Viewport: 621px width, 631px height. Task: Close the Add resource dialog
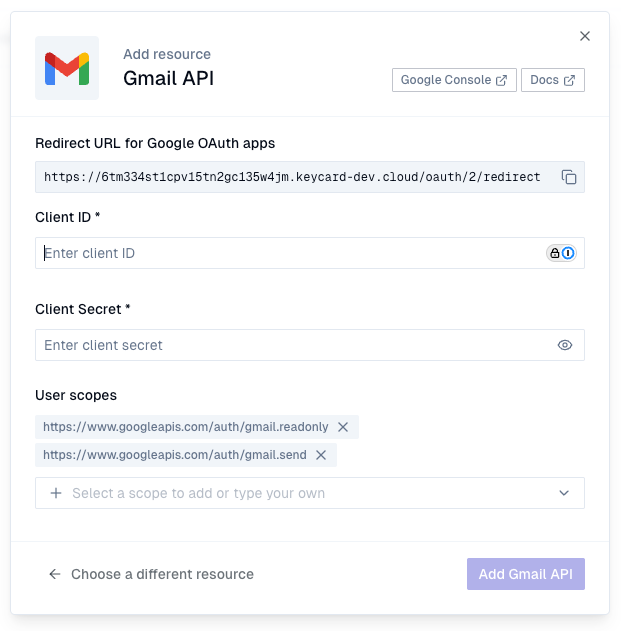coord(584,36)
